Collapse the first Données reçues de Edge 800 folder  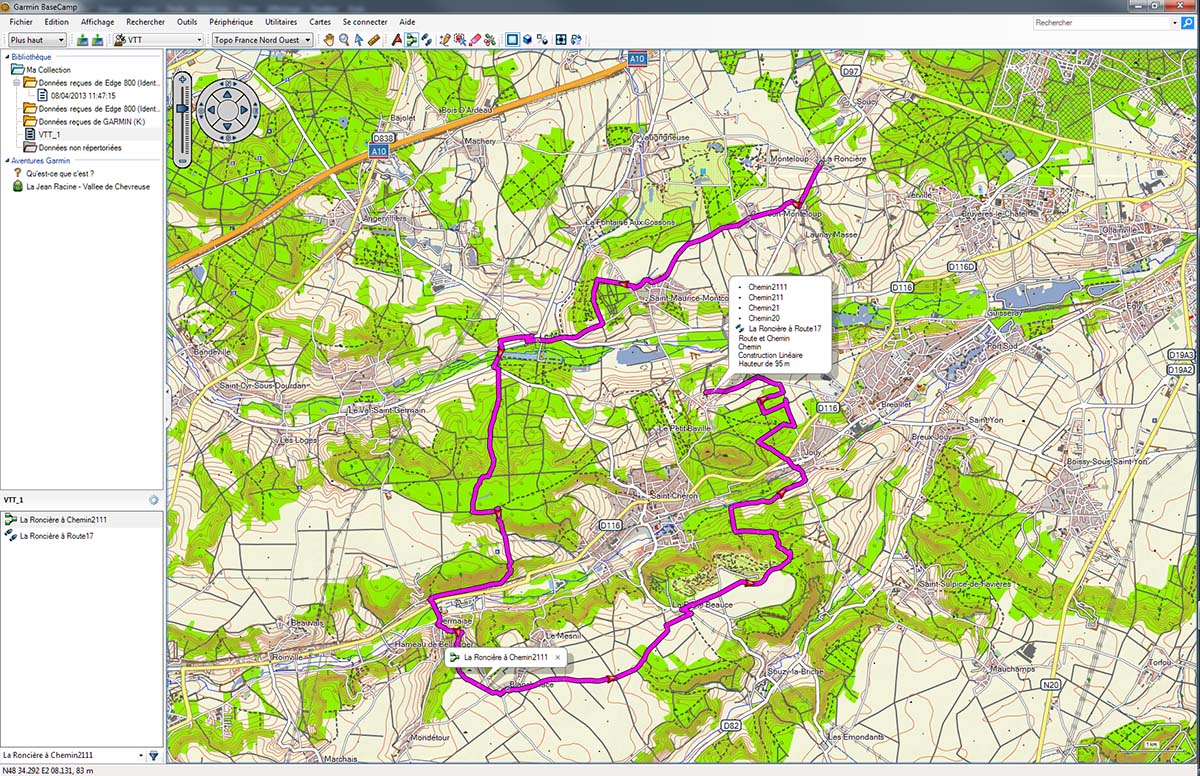16,82
